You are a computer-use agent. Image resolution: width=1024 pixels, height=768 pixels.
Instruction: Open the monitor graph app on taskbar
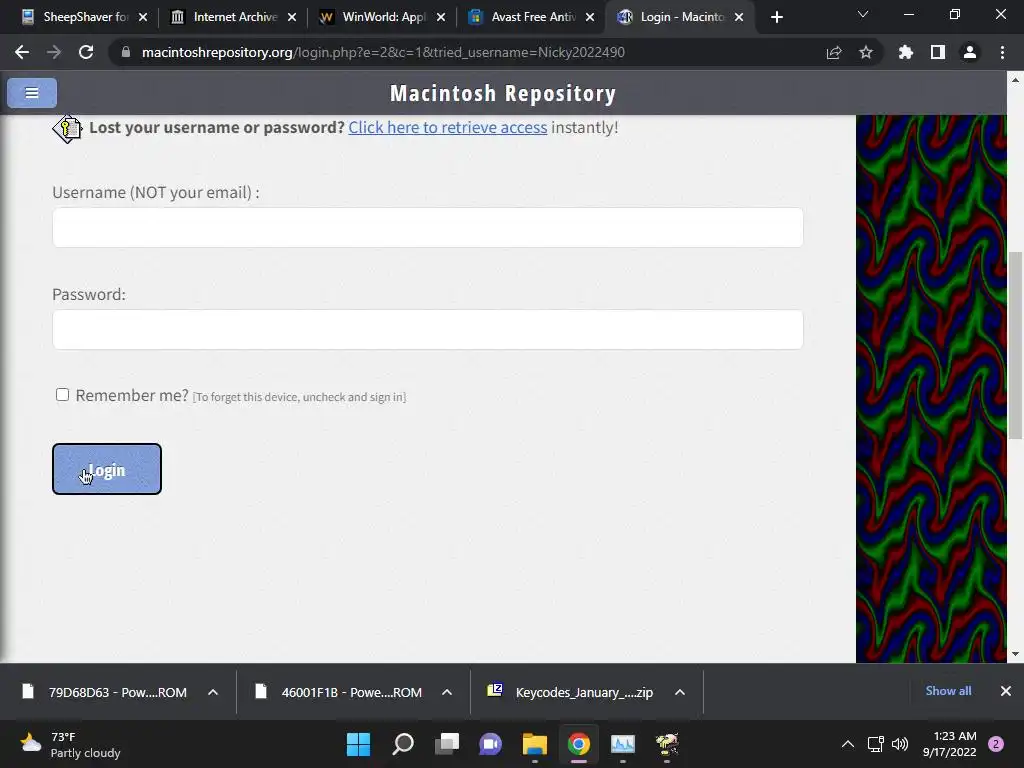click(x=622, y=744)
